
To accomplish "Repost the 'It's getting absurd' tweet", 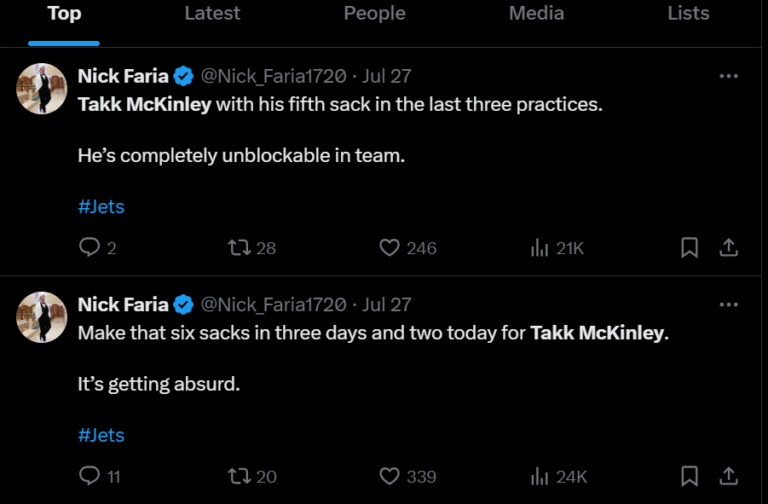I will 239,476.
